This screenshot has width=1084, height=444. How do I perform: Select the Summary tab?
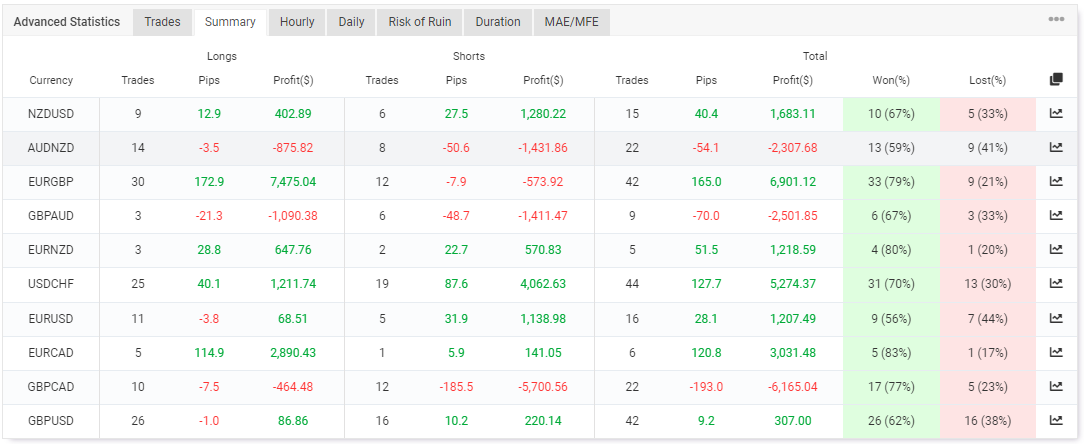click(x=230, y=22)
